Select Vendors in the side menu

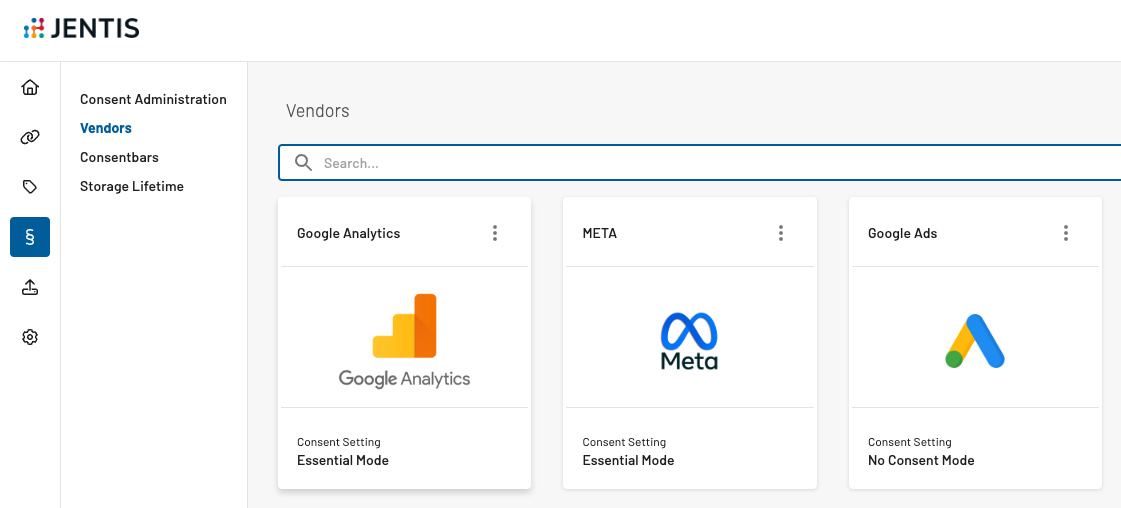(x=106, y=129)
